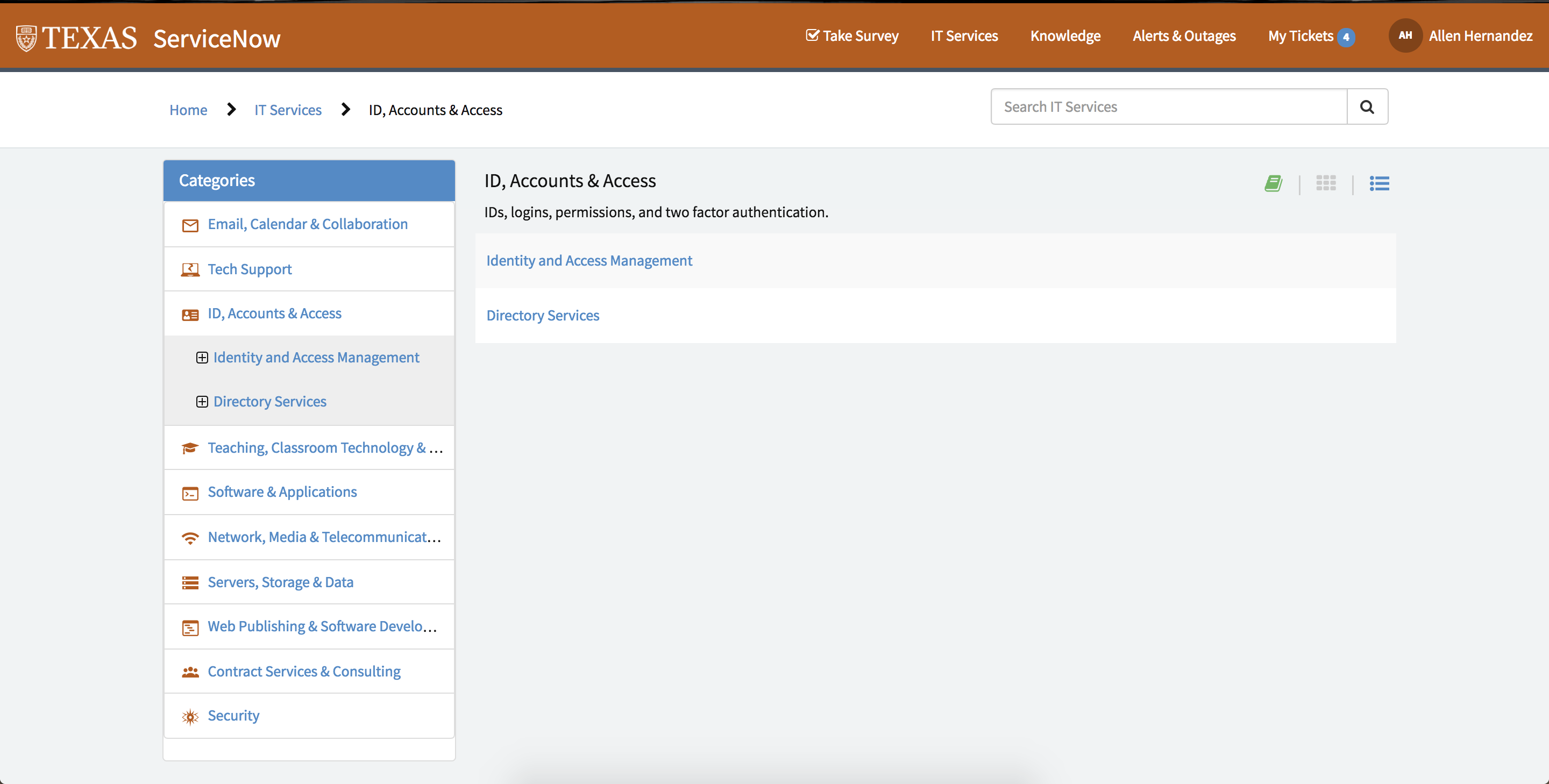Click the Texas shield logo

26,39
